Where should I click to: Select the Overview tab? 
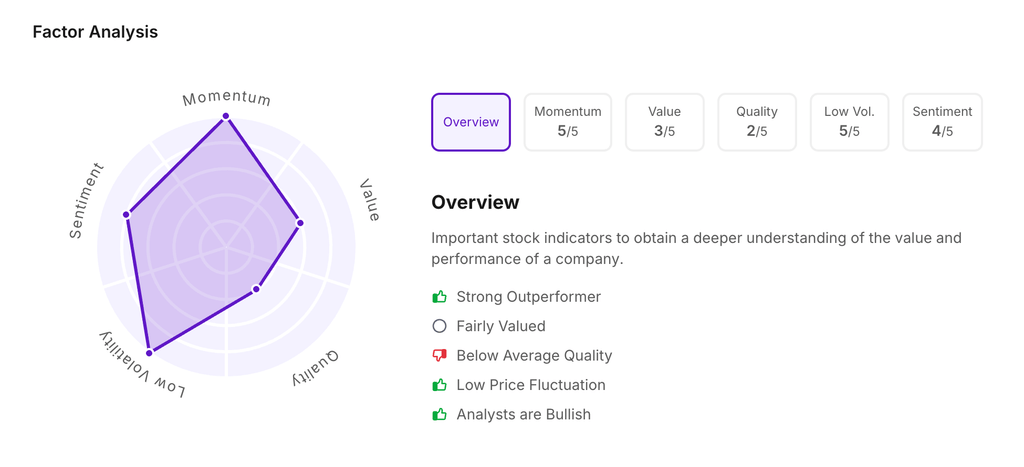pyautogui.click(x=471, y=122)
